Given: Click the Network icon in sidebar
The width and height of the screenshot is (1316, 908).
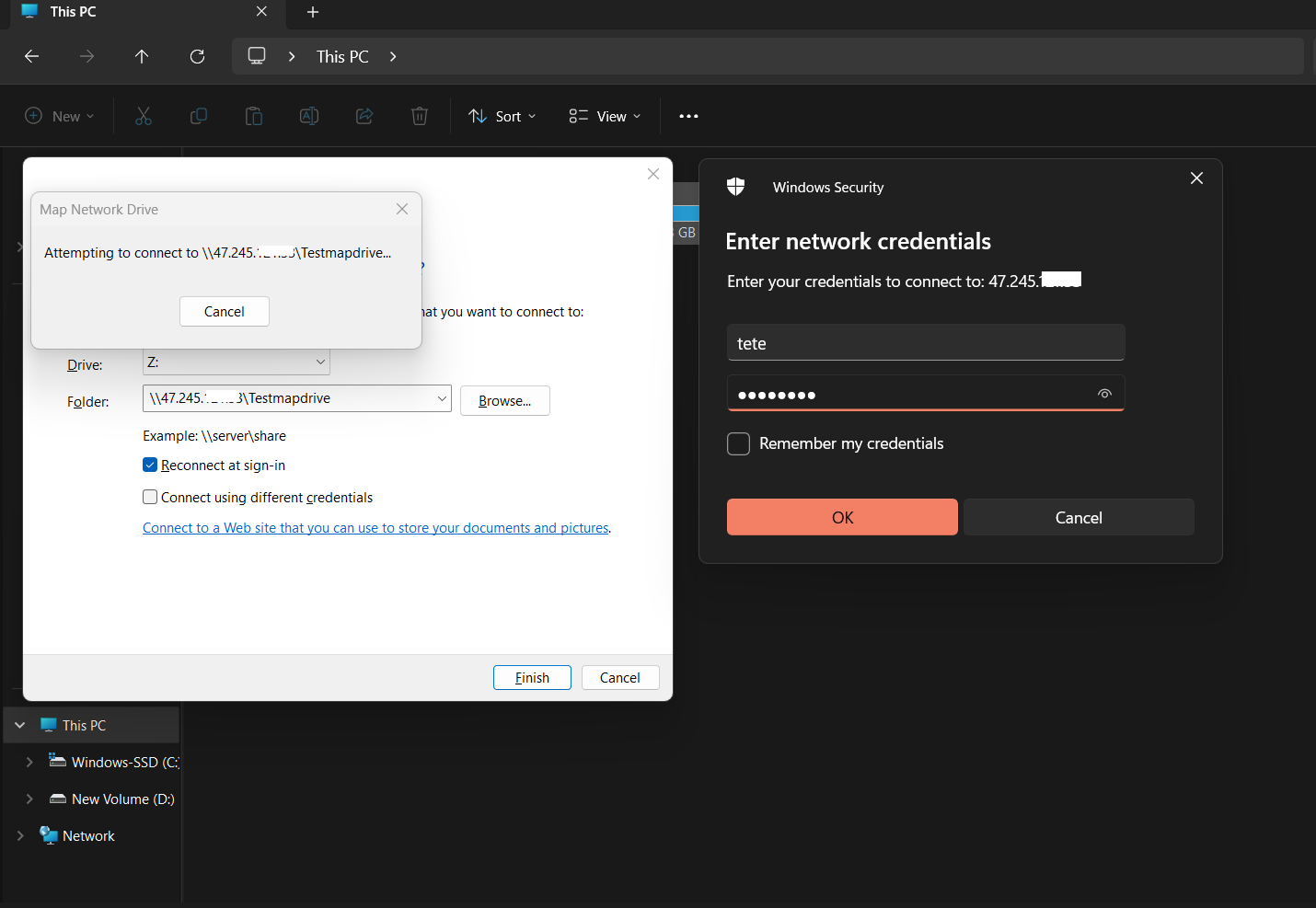Looking at the screenshot, I should pyautogui.click(x=49, y=835).
